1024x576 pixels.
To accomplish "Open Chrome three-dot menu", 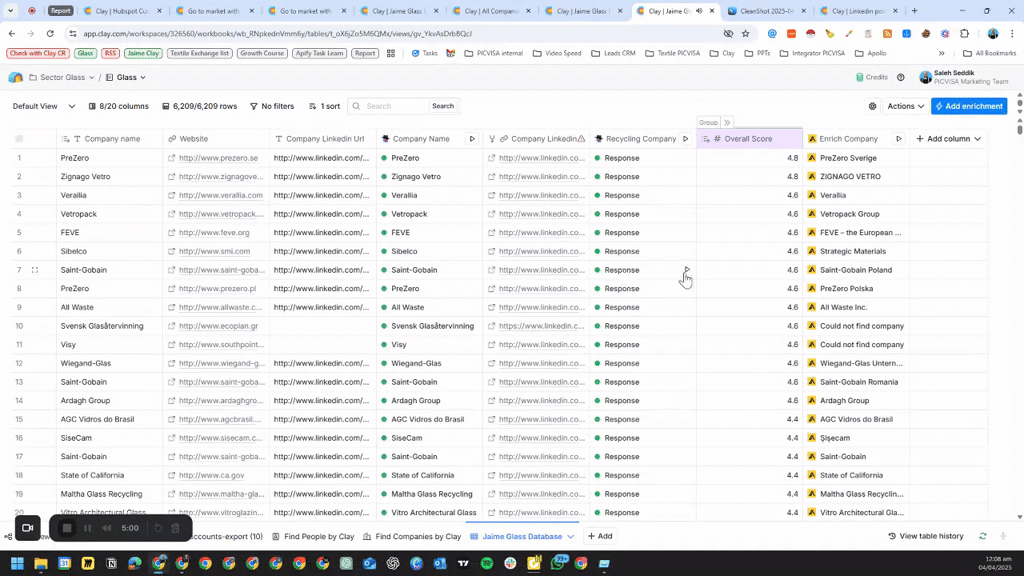I will [1012, 33].
